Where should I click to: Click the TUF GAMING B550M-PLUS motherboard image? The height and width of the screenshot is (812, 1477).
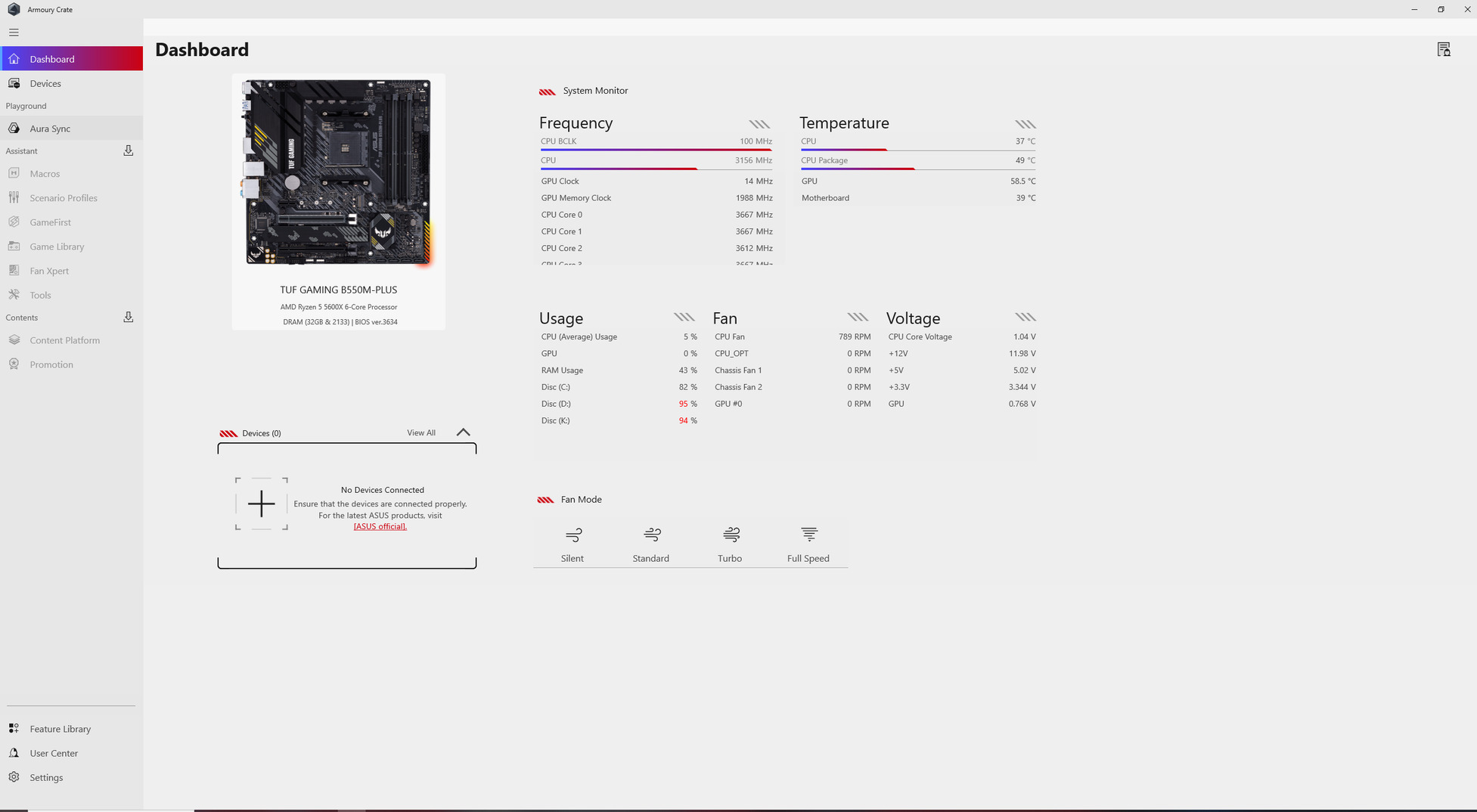click(x=338, y=172)
